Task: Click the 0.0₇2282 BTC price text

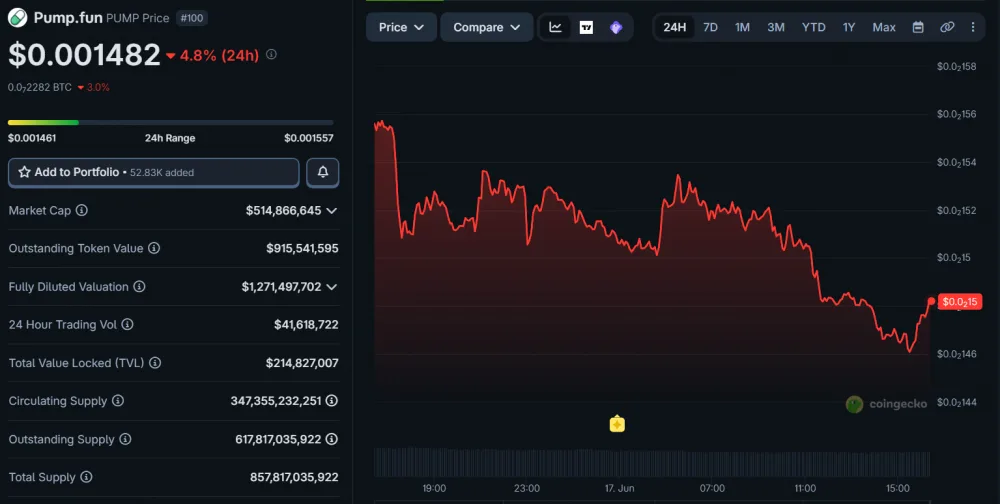Action: 40,87
